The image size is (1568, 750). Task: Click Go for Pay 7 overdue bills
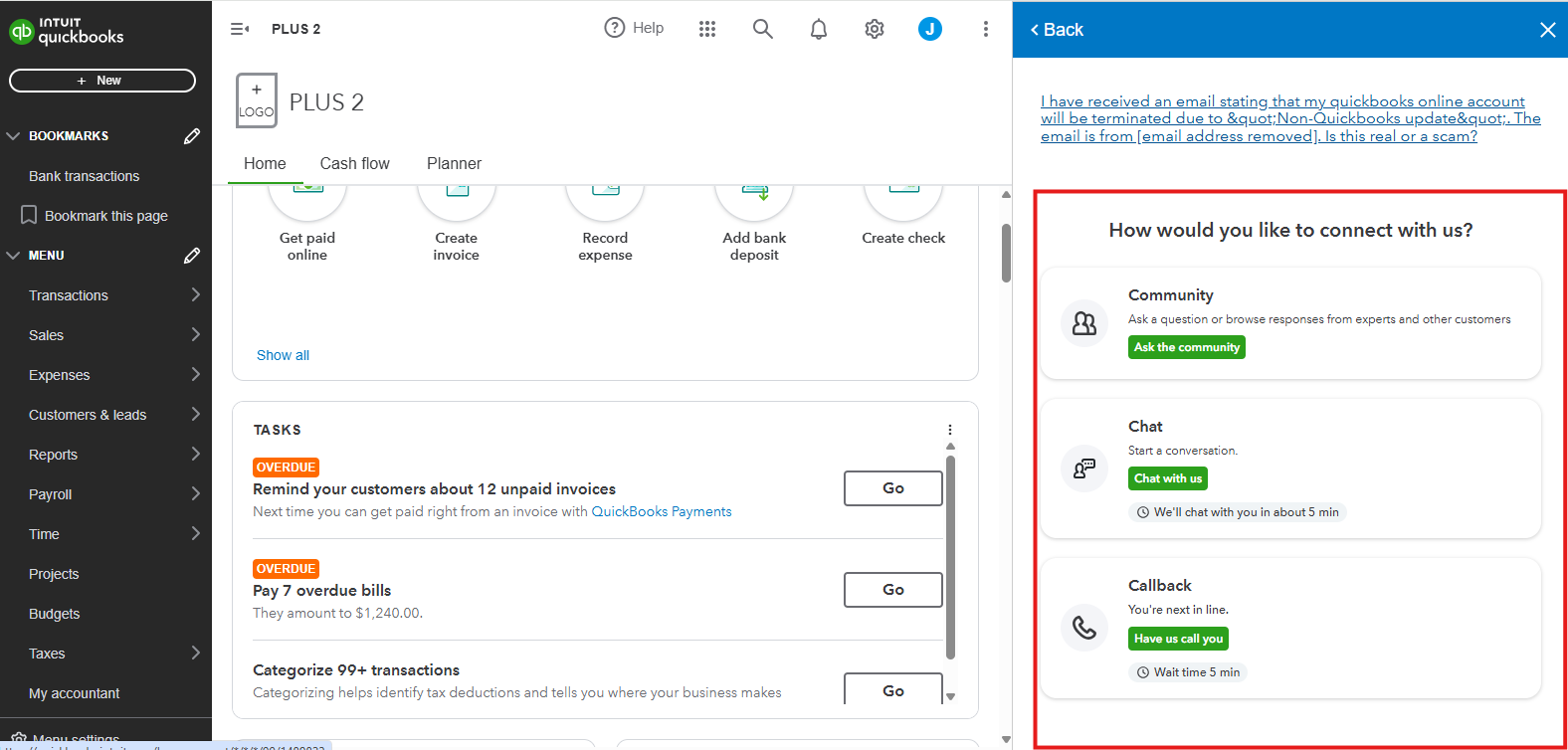coord(893,590)
